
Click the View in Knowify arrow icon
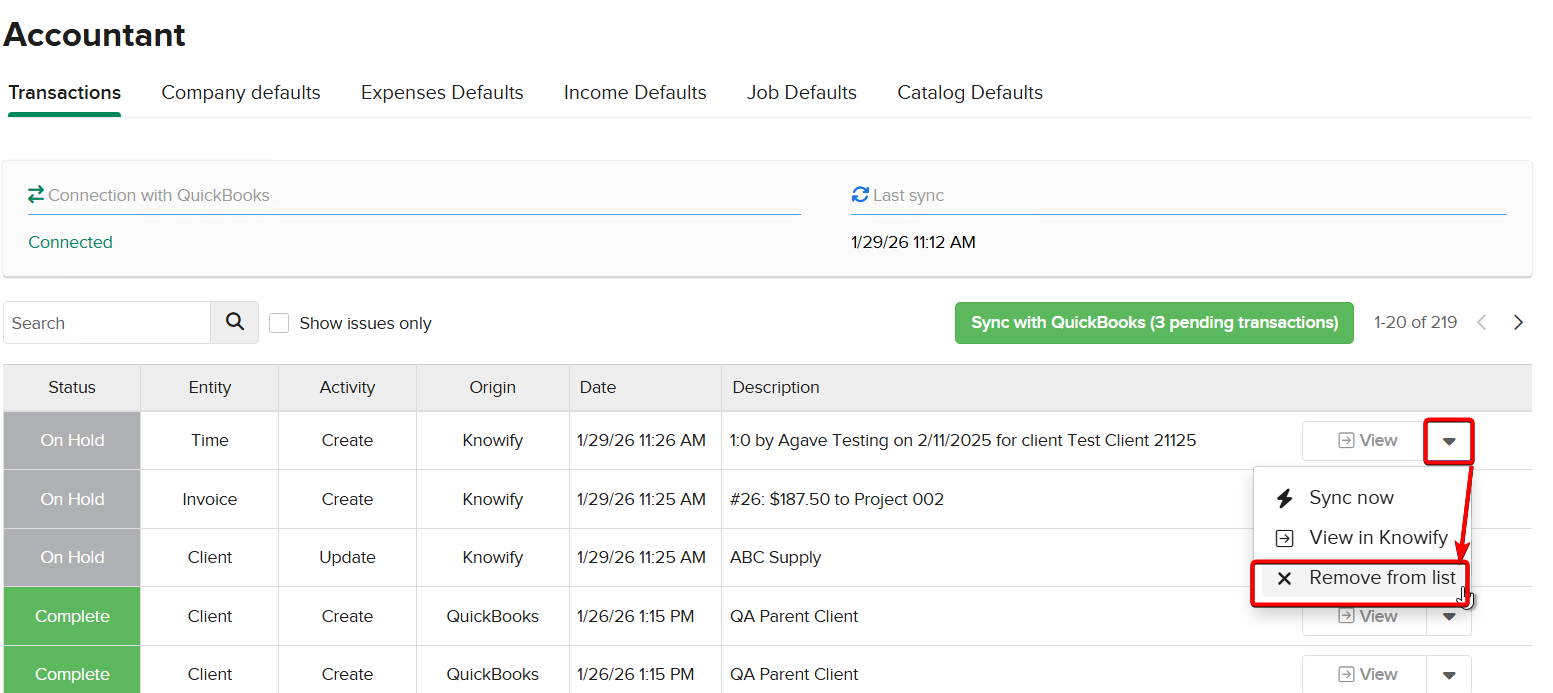pyautogui.click(x=1285, y=538)
